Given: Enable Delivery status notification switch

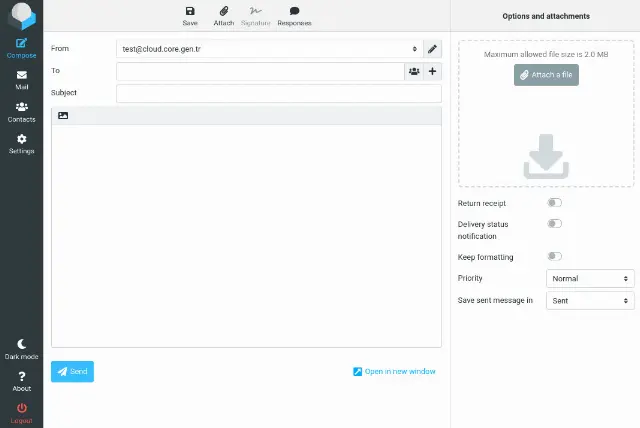Looking at the screenshot, I should 554,224.
